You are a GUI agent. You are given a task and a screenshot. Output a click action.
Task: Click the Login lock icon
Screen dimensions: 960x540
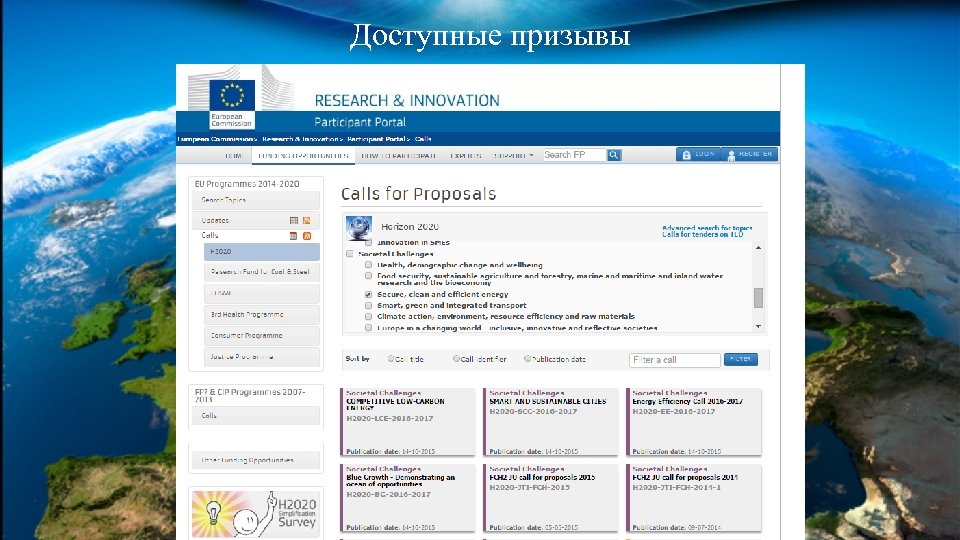coord(686,155)
